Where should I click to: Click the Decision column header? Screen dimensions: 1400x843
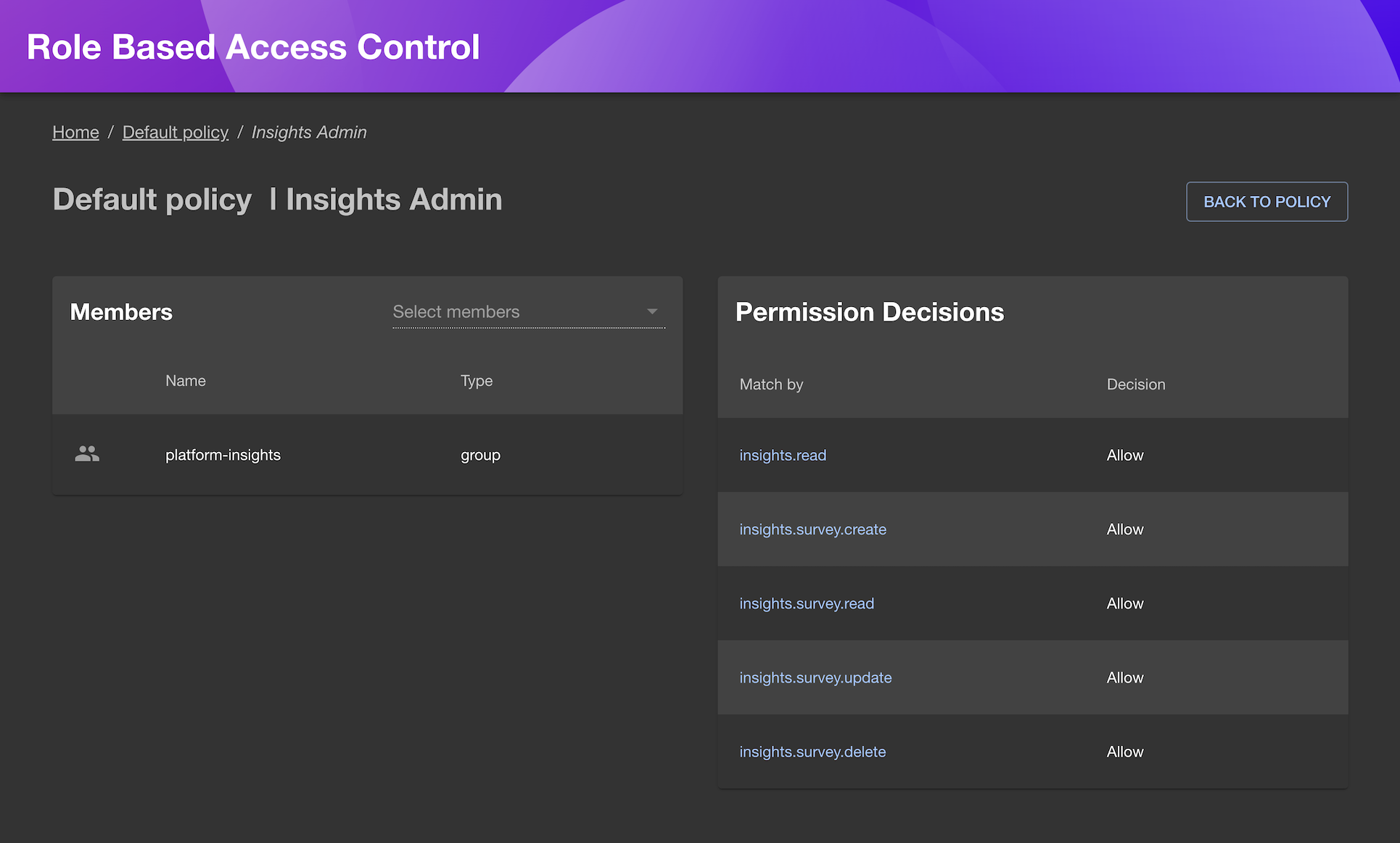[x=1136, y=385]
